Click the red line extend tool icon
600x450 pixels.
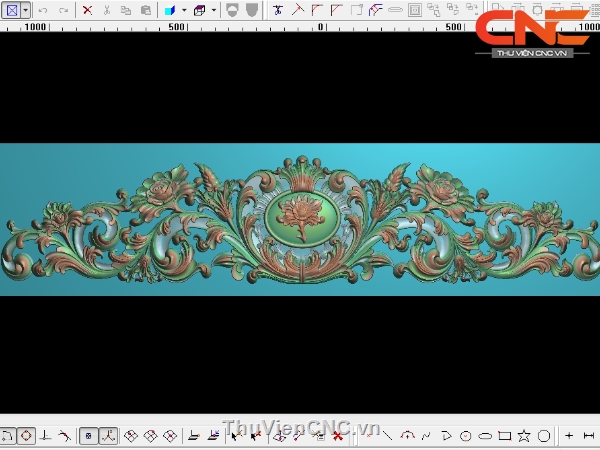(298, 10)
